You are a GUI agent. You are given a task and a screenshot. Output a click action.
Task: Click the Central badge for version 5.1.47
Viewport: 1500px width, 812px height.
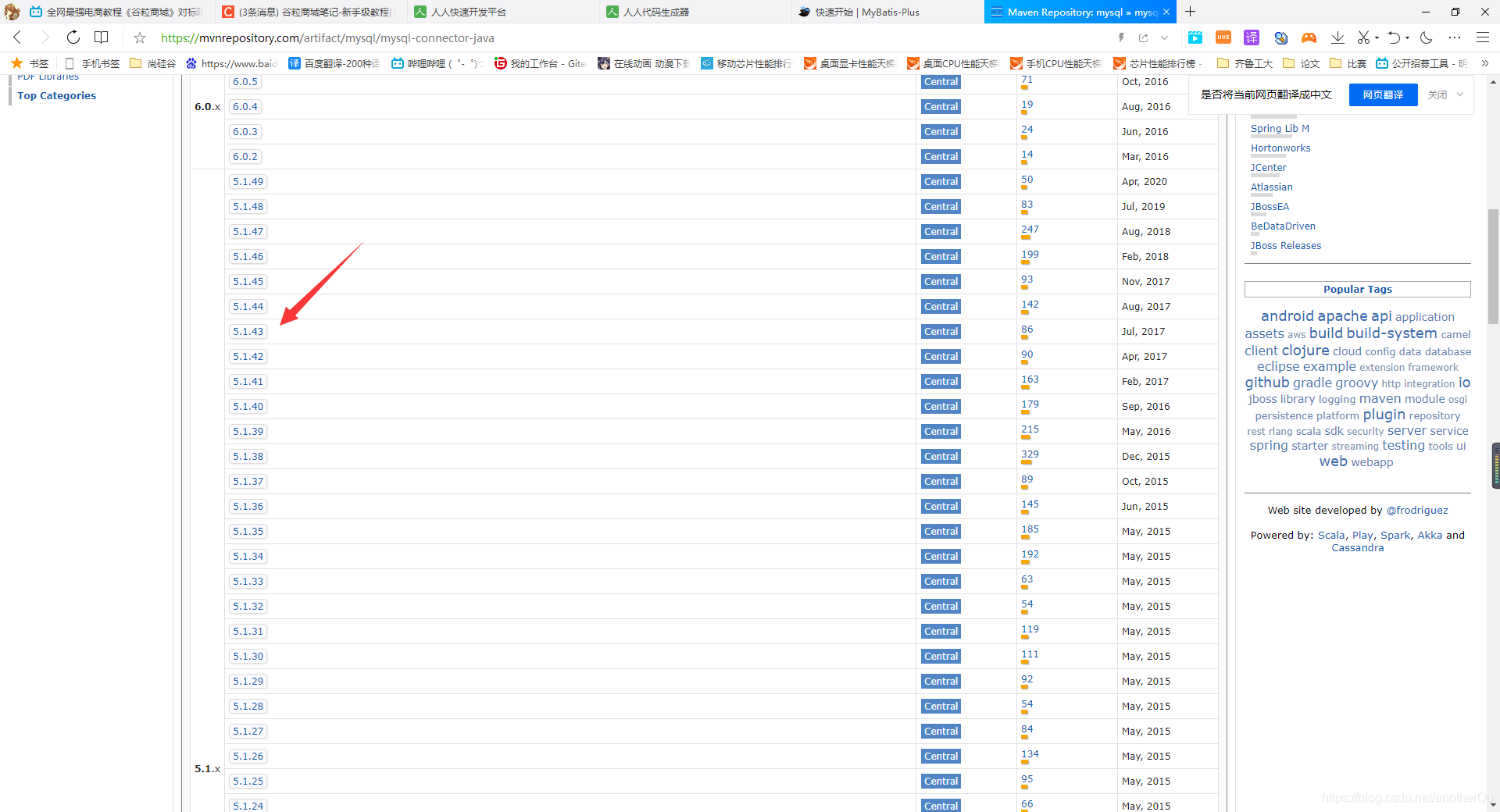point(941,231)
